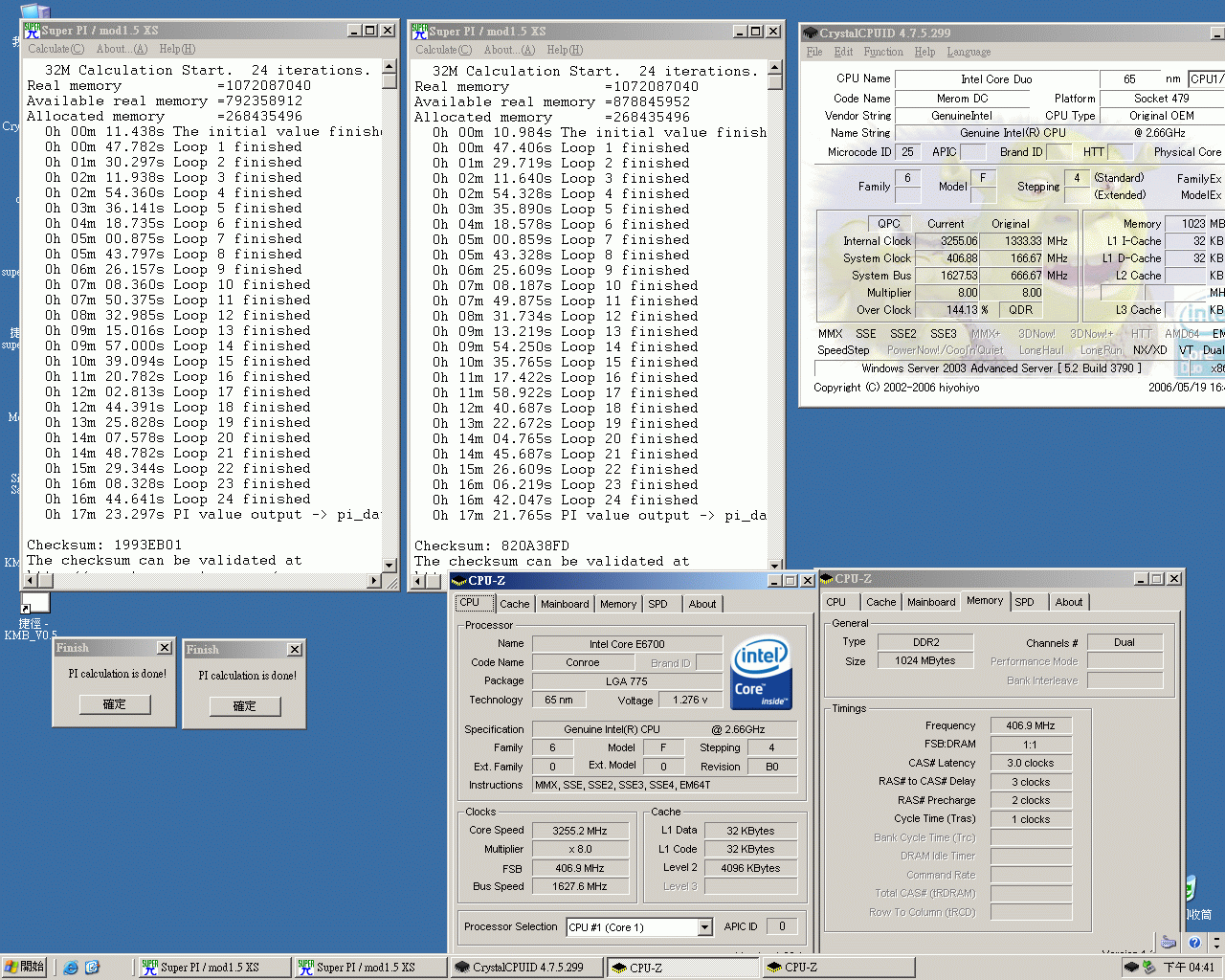Image resolution: width=1225 pixels, height=980 pixels.
Task: Open the Start menu button
Action: [x=25, y=968]
